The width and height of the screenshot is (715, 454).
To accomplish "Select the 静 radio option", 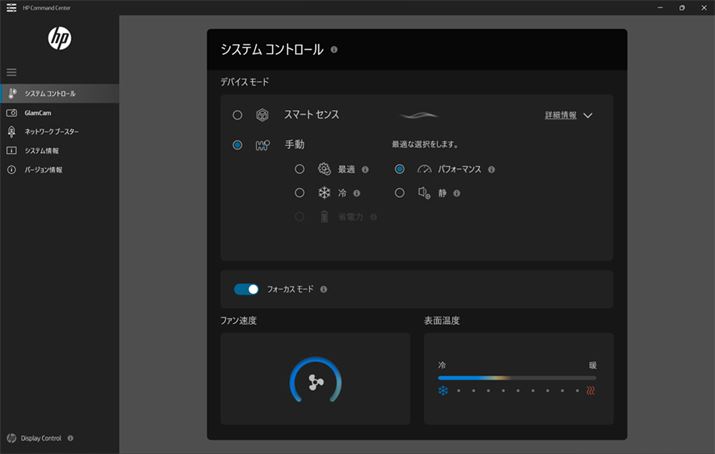I will pos(399,193).
